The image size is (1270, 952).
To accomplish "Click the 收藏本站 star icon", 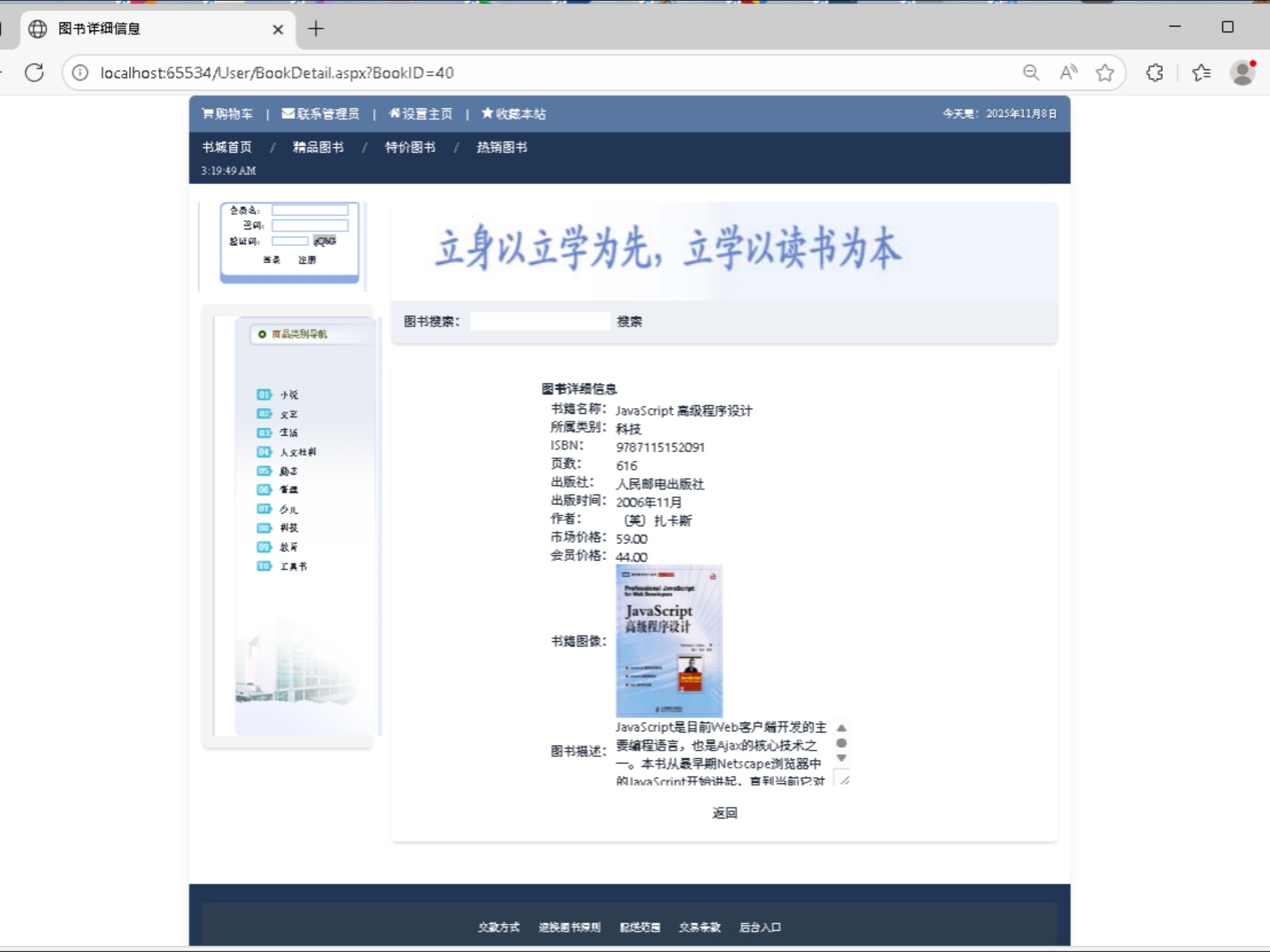I will point(487,114).
